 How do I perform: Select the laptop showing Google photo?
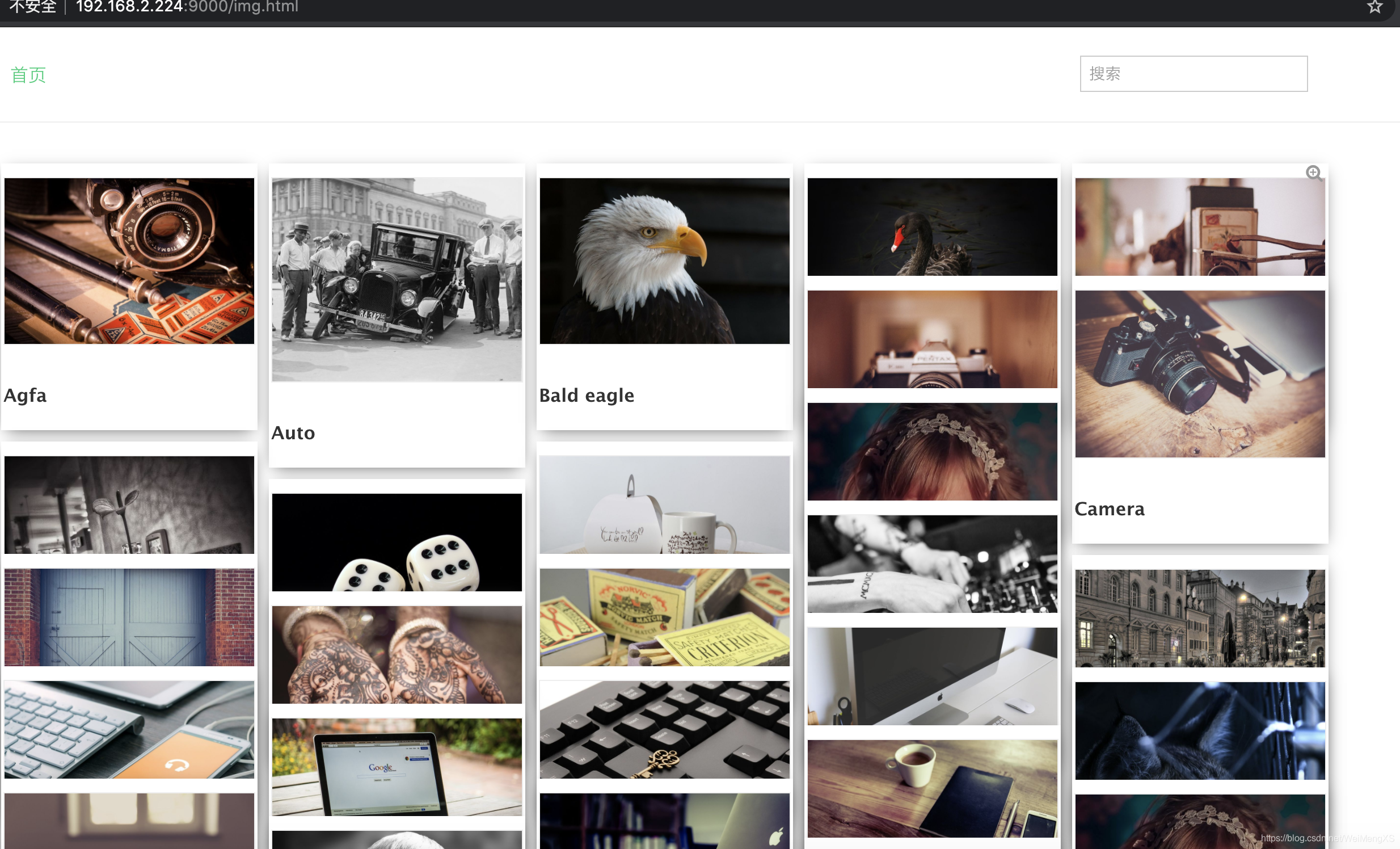tap(397, 767)
